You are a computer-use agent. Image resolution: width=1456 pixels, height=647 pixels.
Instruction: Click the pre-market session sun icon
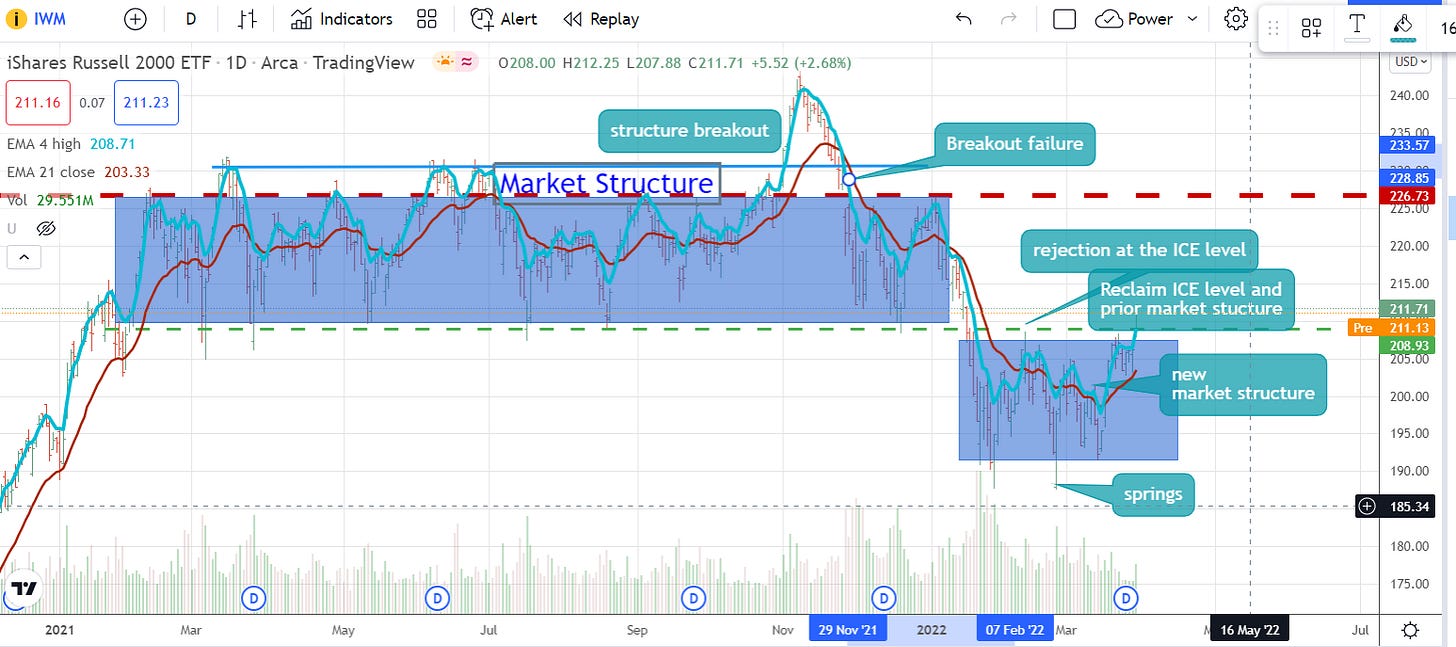(444, 62)
